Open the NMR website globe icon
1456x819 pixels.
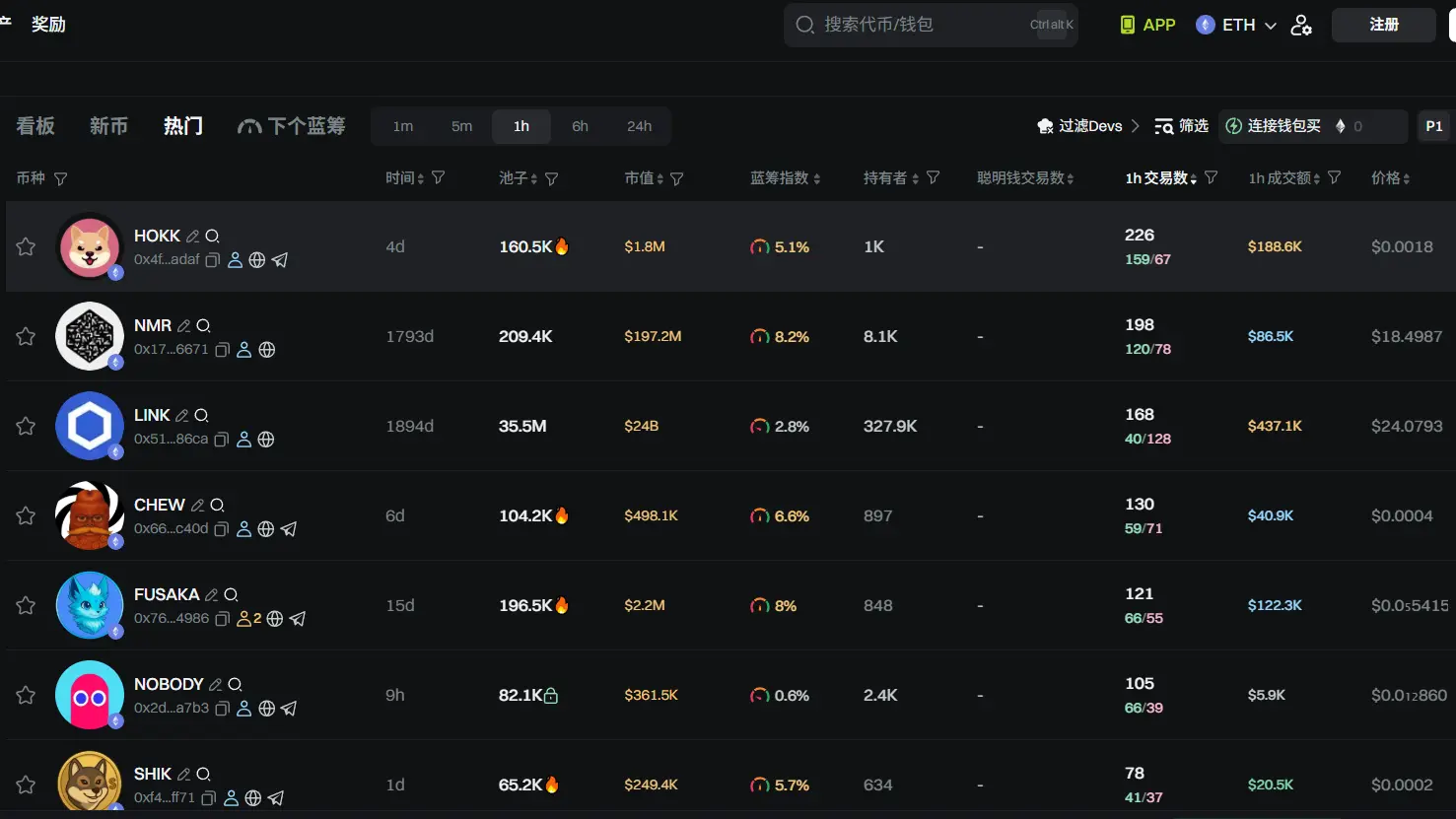[266, 350]
